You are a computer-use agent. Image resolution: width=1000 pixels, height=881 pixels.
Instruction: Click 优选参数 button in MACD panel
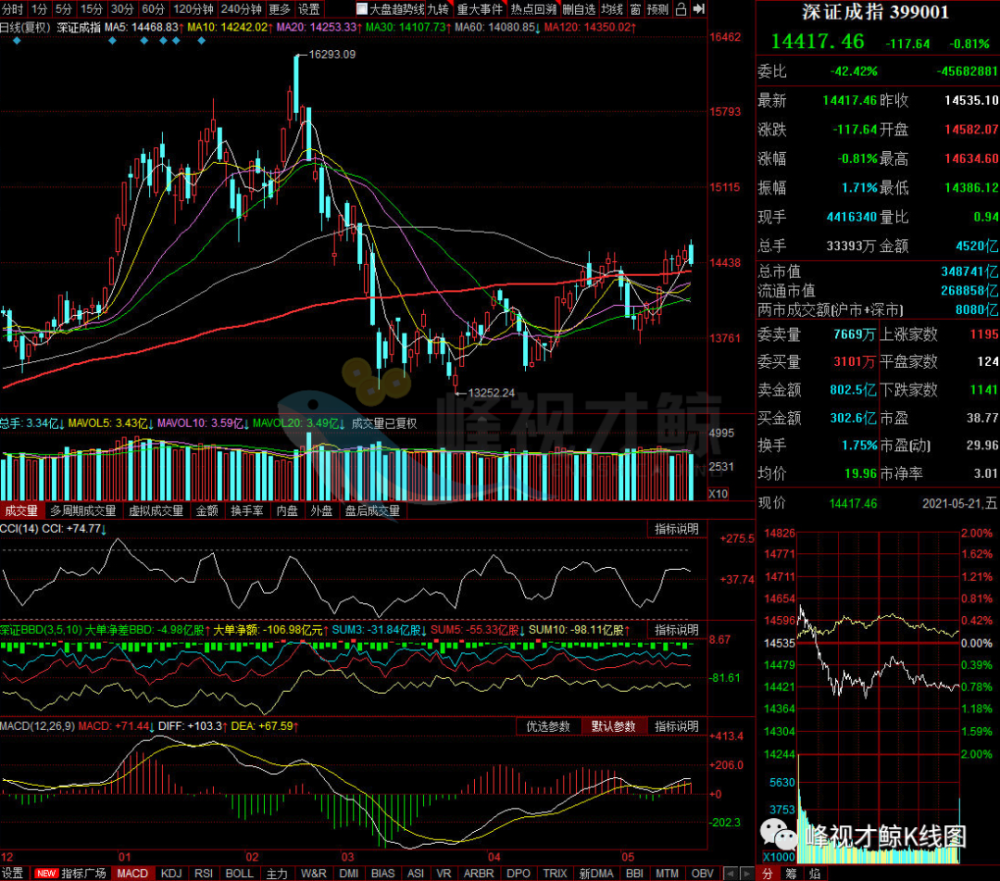click(548, 726)
